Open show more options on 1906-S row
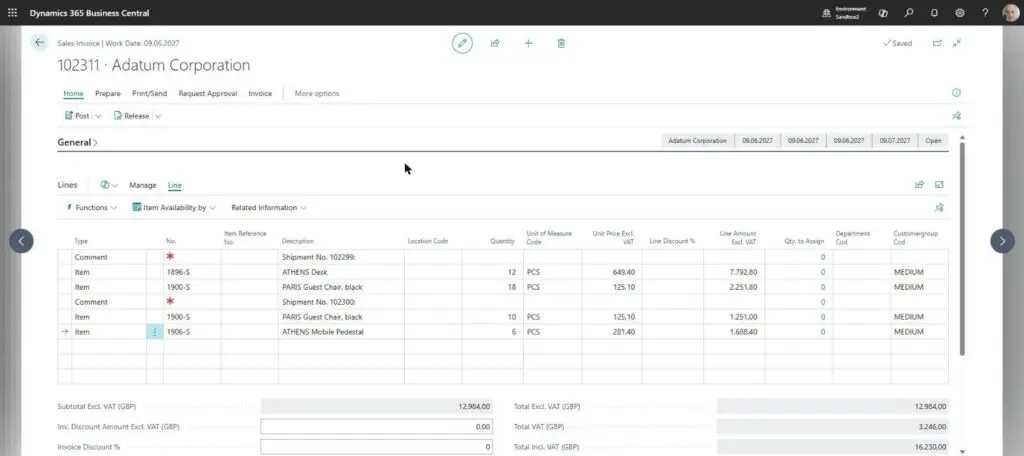This screenshot has height=456, width=1024. [x=155, y=332]
